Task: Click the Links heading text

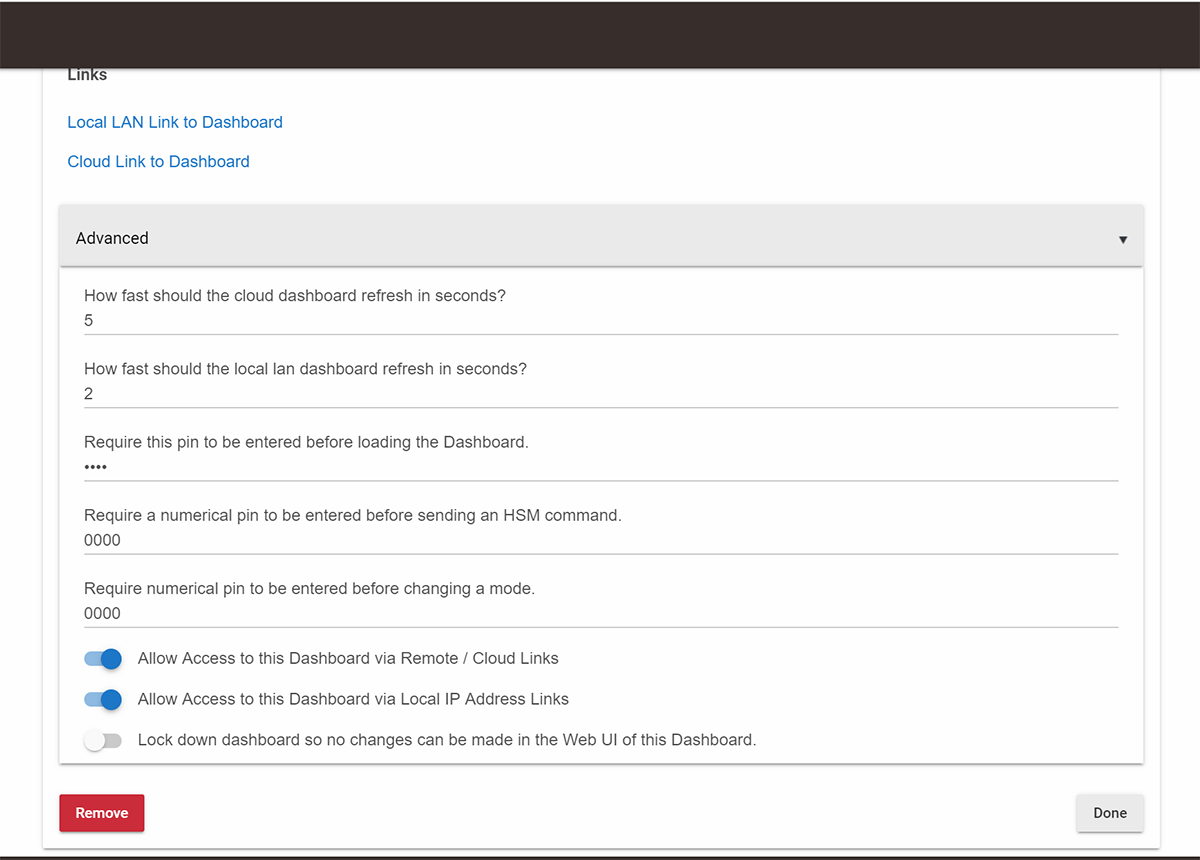Action: [x=87, y=75]
